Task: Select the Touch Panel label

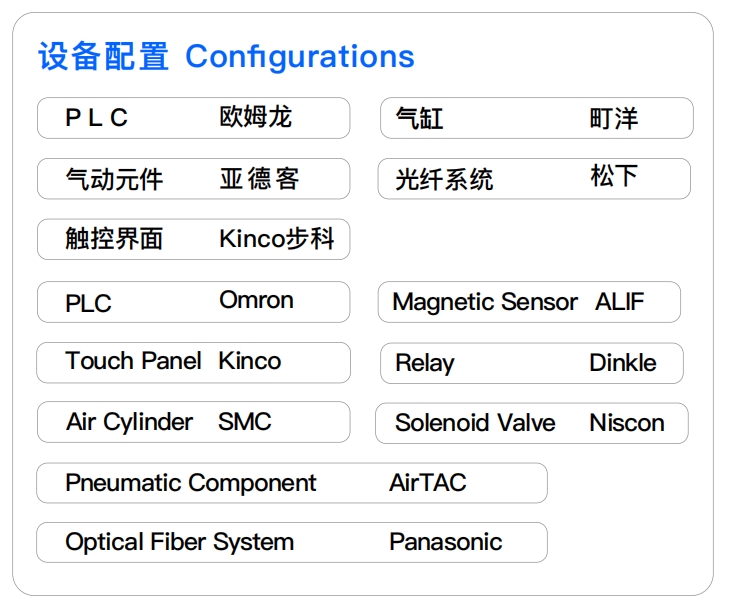Action: click(x=134, y=361)
